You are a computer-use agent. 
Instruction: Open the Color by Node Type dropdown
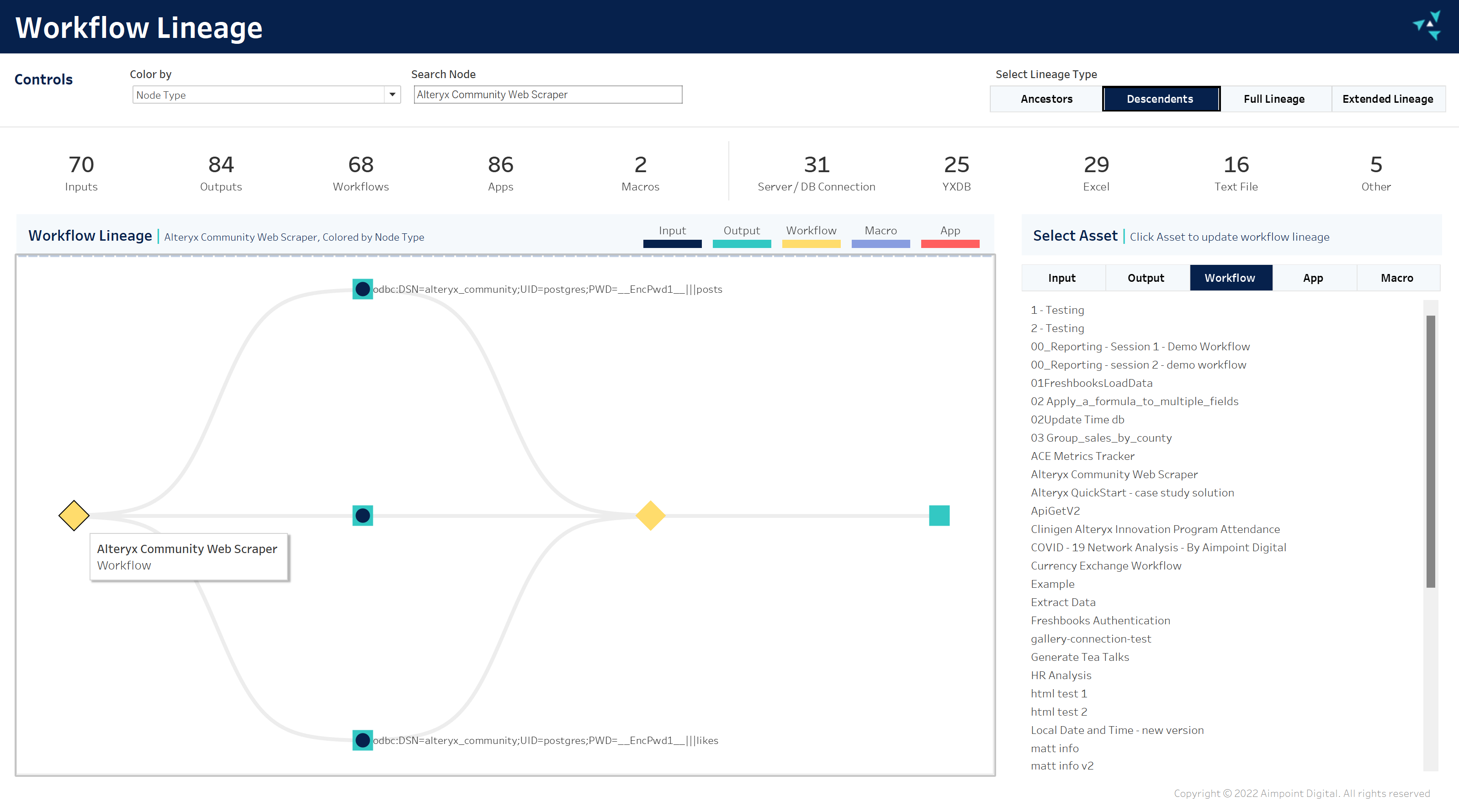click(x=266, y=95)
